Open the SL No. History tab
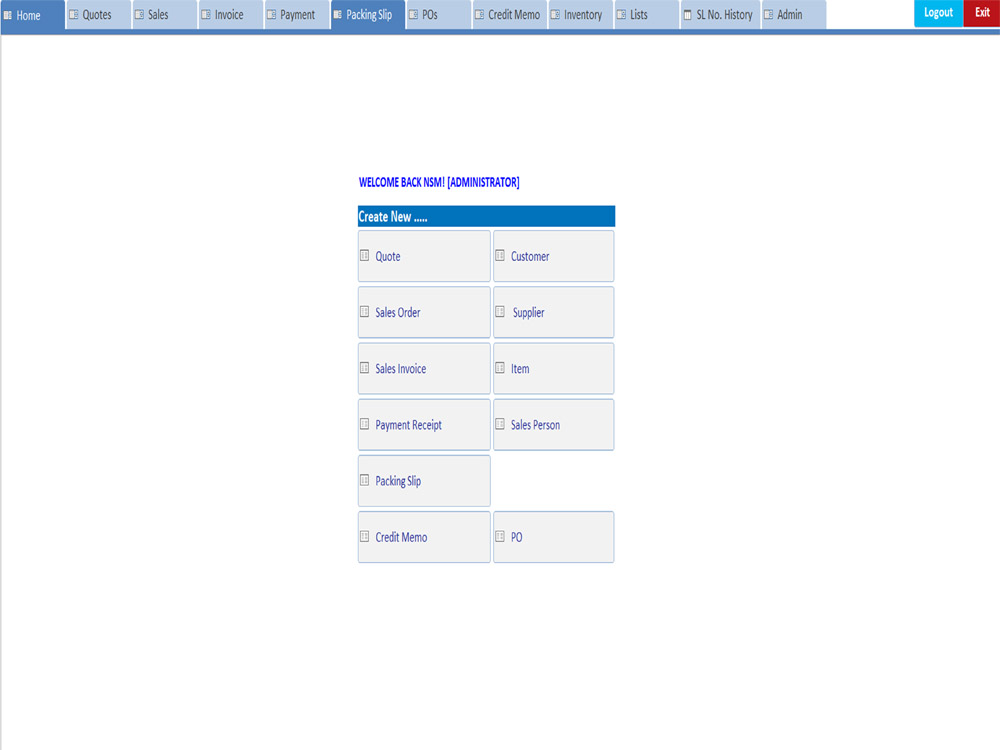This screenshot has width=1000, height=750. tap(720, 15)
